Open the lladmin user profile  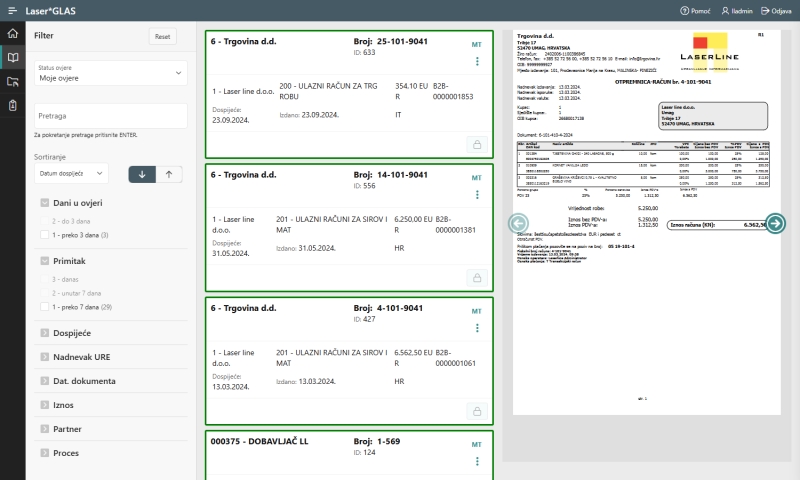737,11
